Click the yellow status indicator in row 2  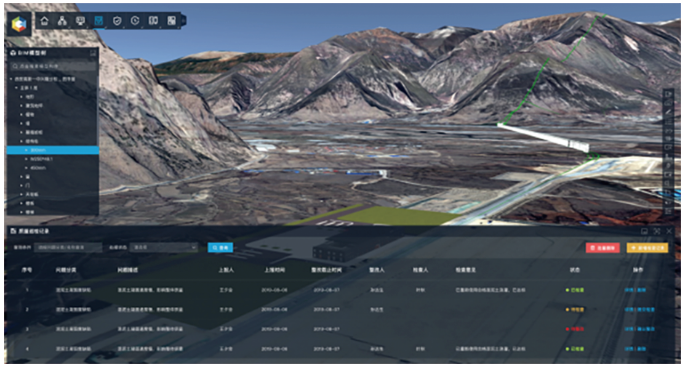tap(574, 310)
